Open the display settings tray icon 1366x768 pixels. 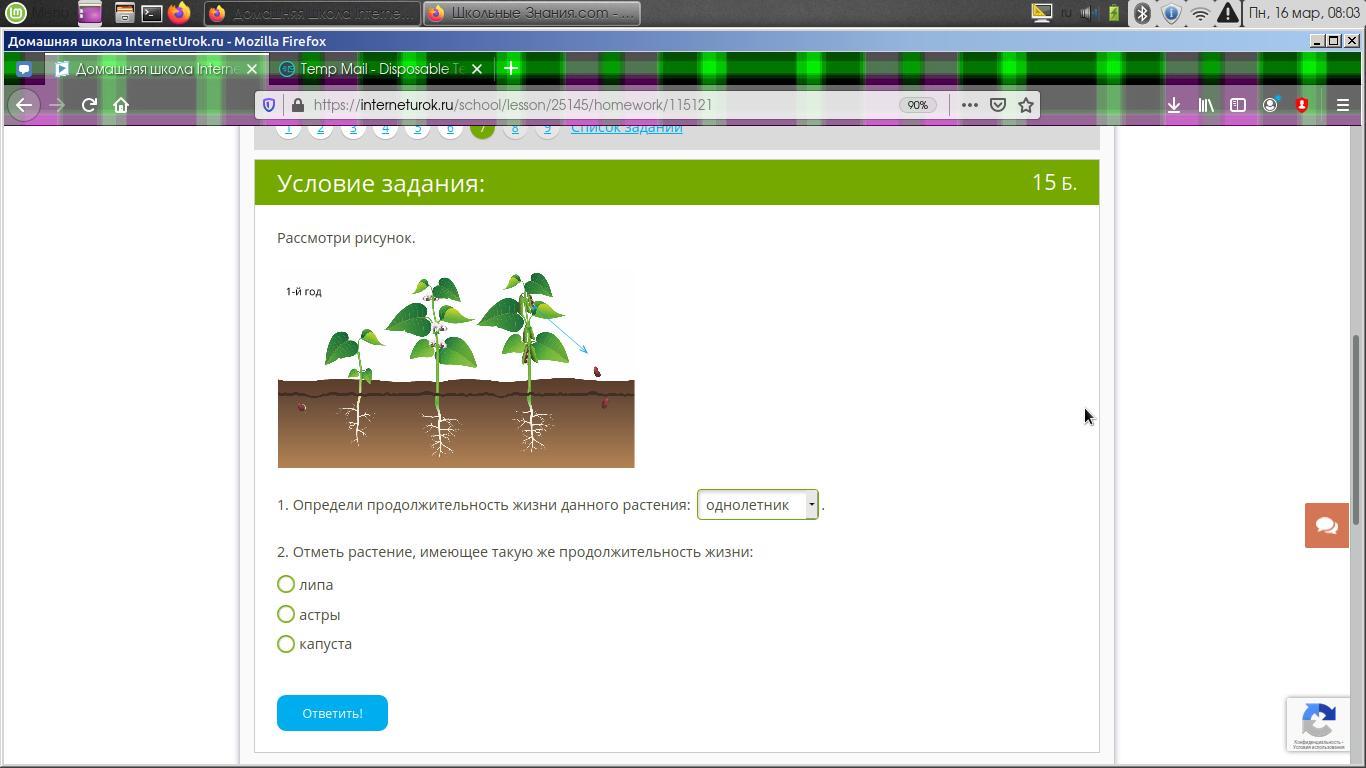pos(1042,13)
